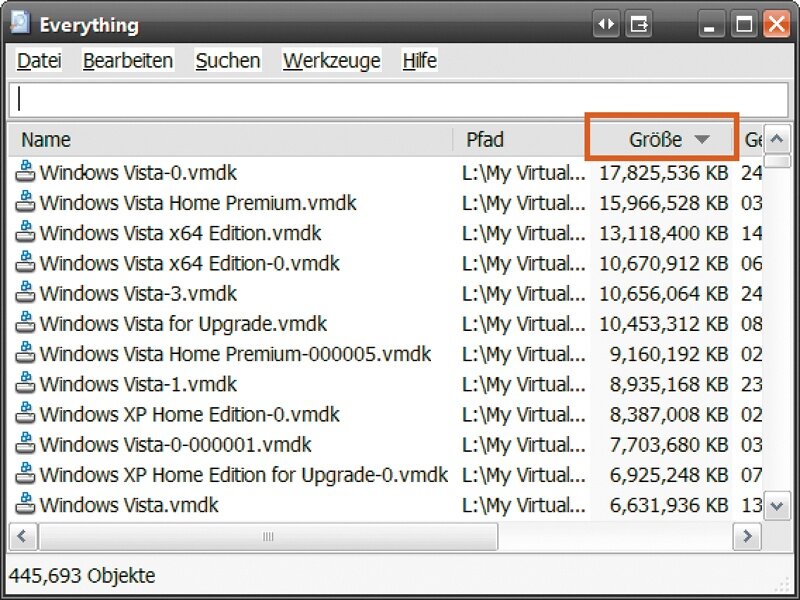The height and width of the screenshot is (600, 800).
Task: Click the file icon of Windows Vista.vmdk
Action: [25, 505]
